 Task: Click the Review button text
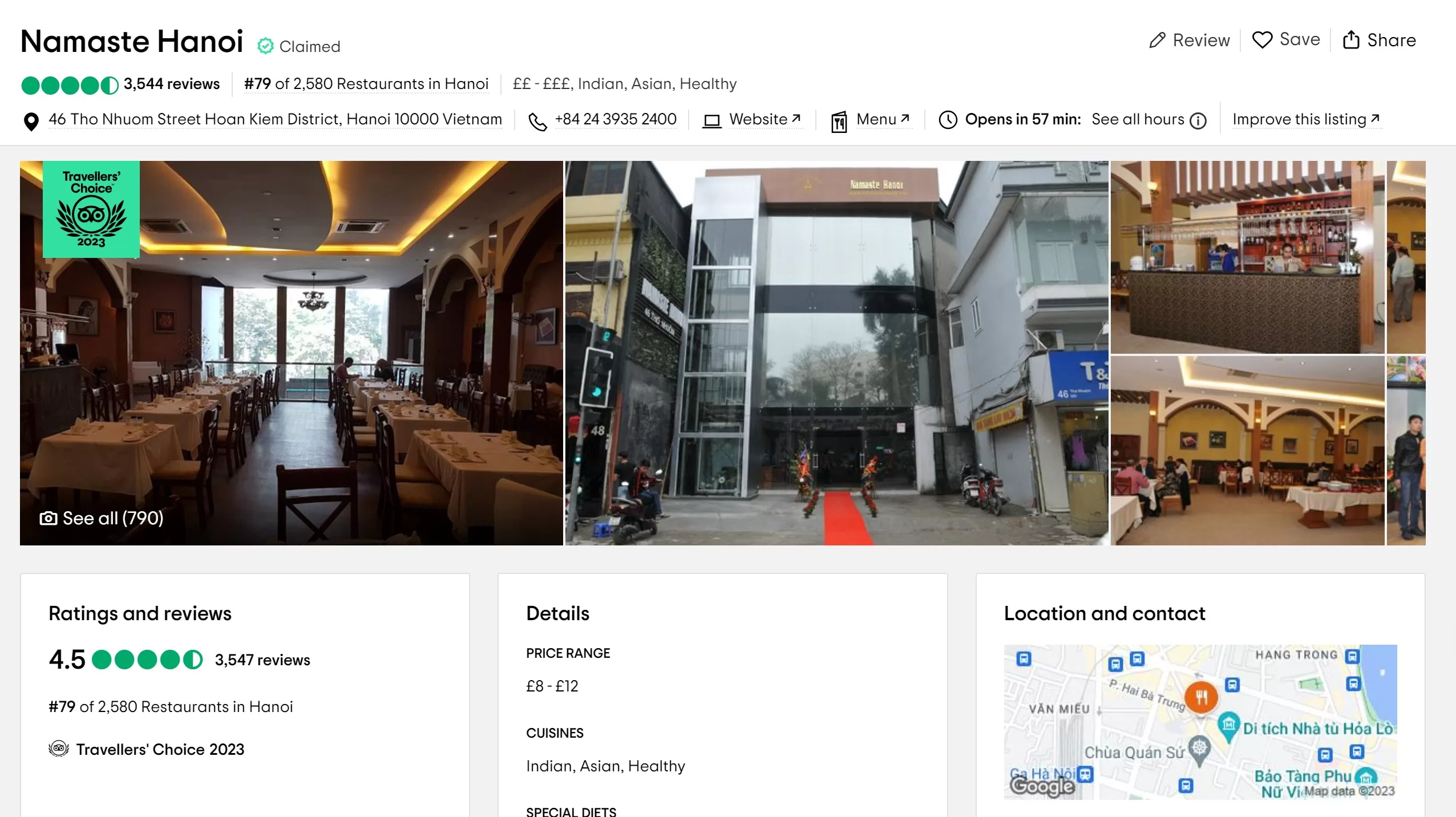pyautogui.click(x=1201, y=40)
